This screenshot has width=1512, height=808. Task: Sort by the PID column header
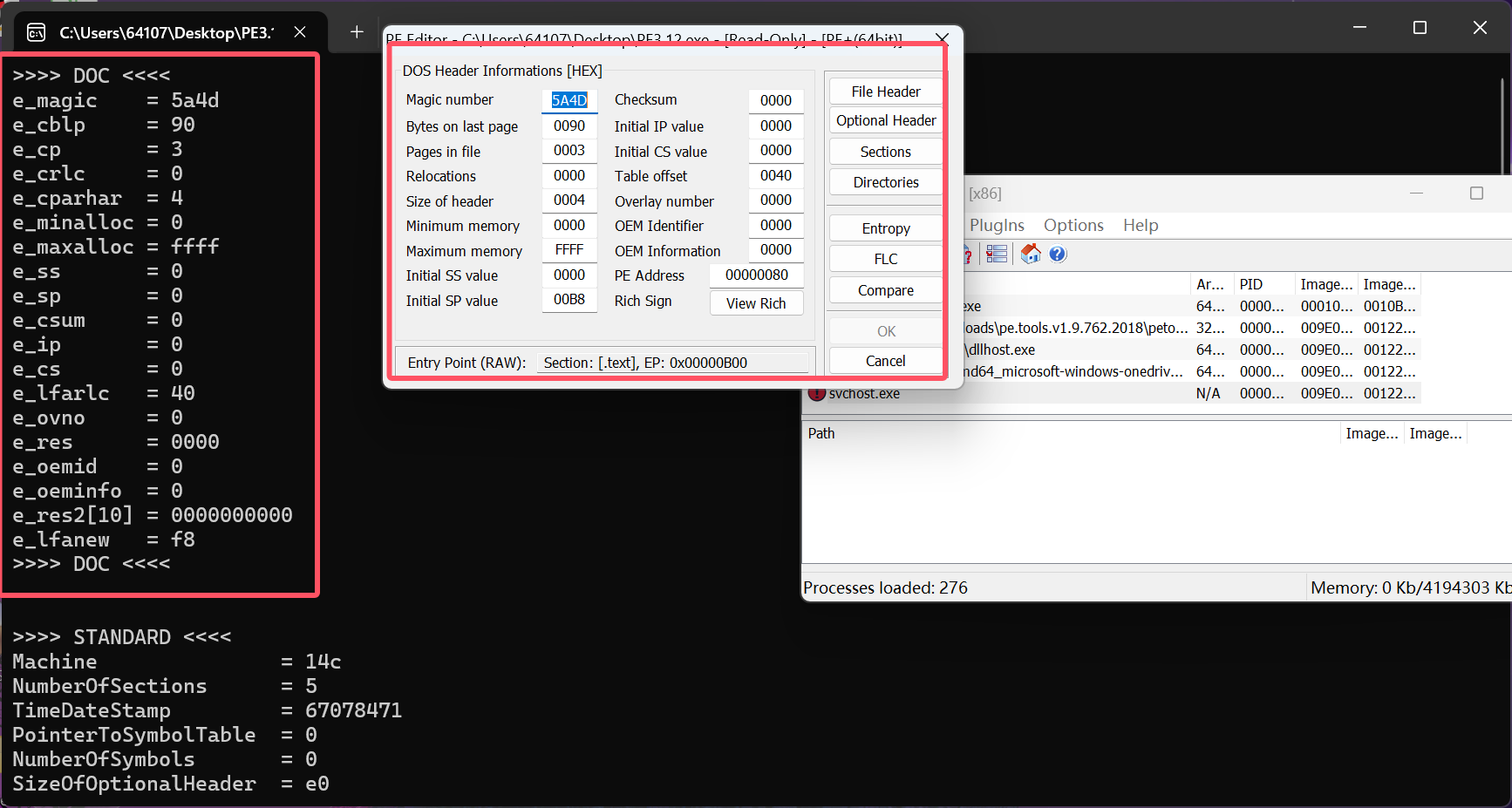(1264, 284)
